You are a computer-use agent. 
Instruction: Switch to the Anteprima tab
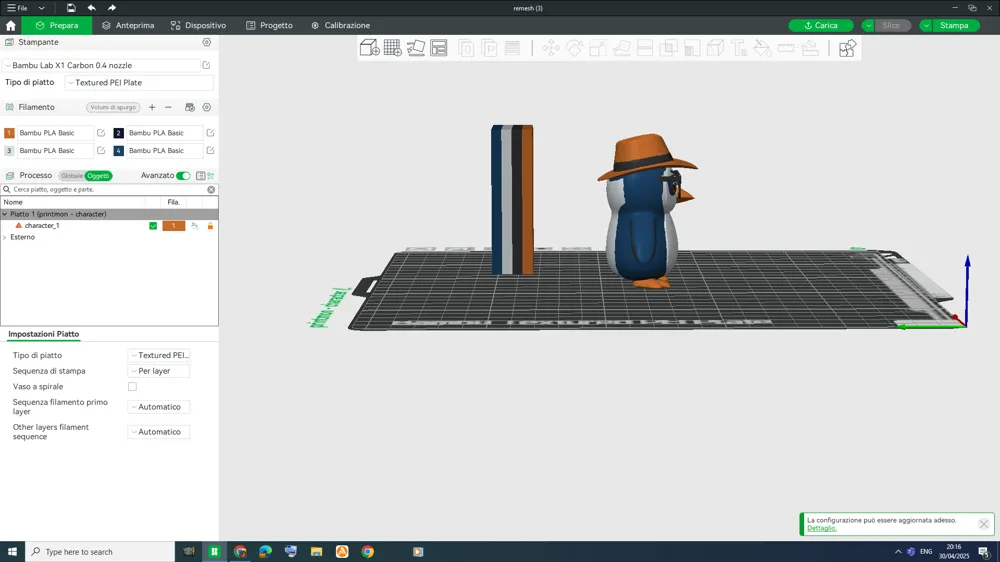point(128,26)
